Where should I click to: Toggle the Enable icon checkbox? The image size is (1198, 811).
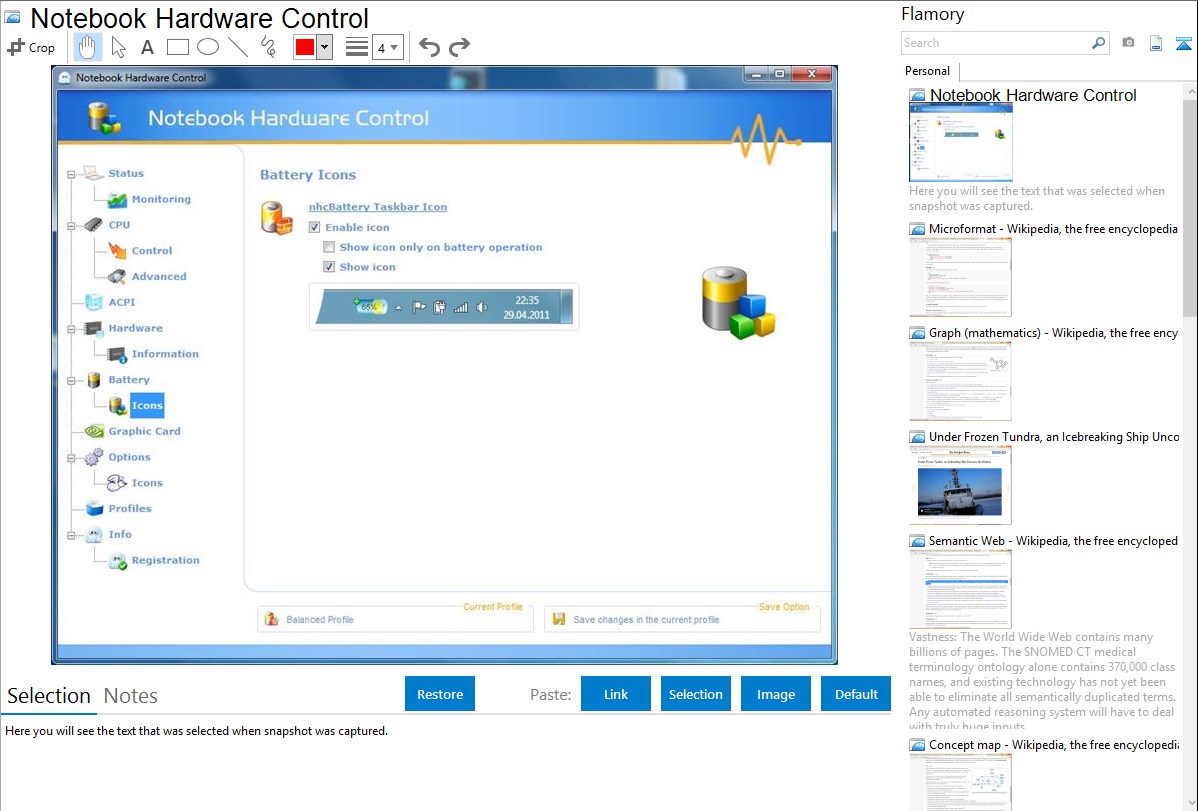point(314,227)
